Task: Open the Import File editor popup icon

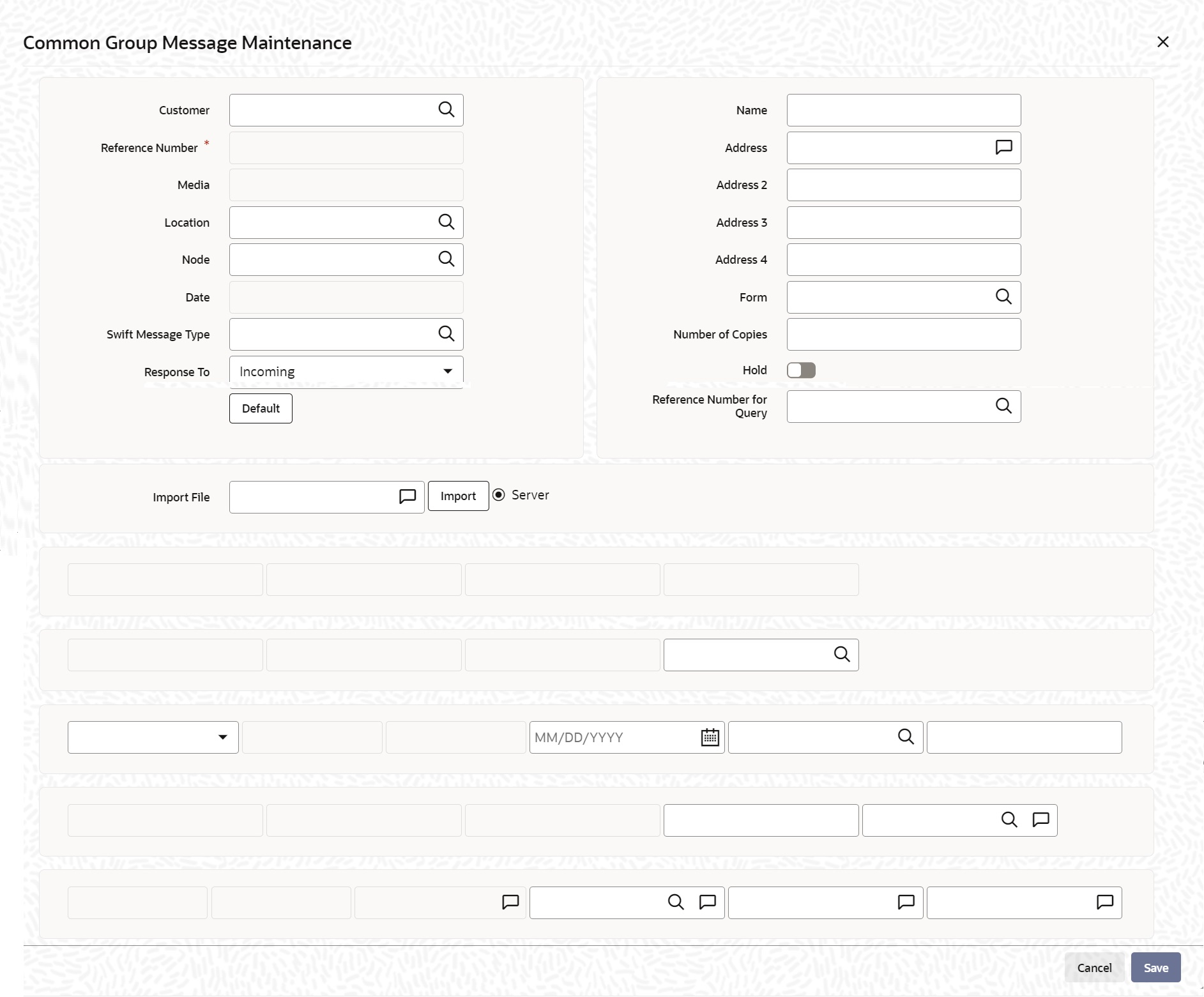Action: pyautogui.click(x=408, y=497)
